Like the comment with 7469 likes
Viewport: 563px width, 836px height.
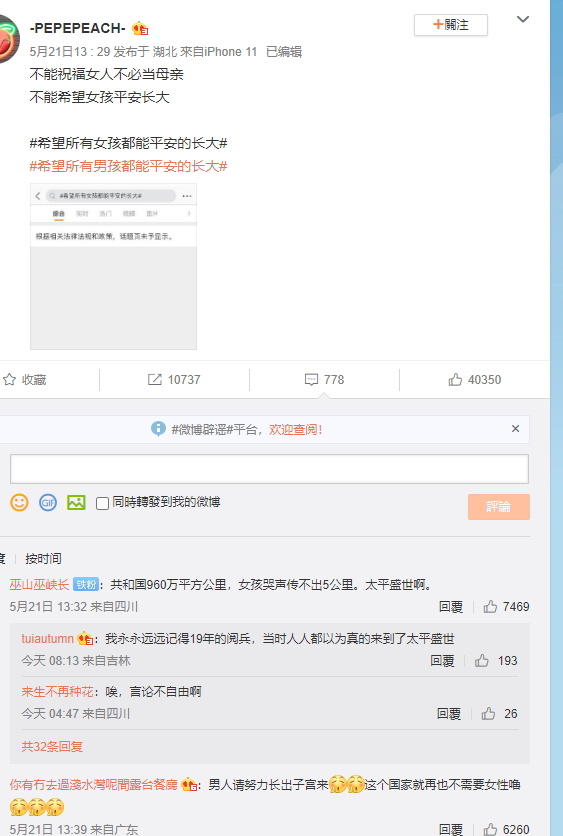click(x=506, y=607)
